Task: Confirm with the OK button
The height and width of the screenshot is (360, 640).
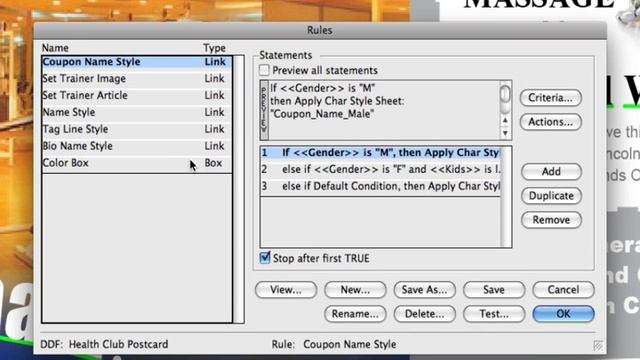Action: 563,314
